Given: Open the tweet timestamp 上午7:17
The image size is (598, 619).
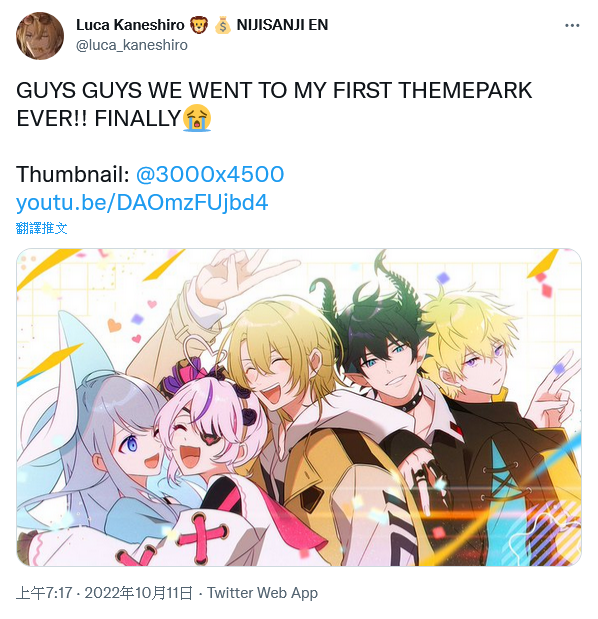Looking at the screenshot, I should click(x=44, y=593).
